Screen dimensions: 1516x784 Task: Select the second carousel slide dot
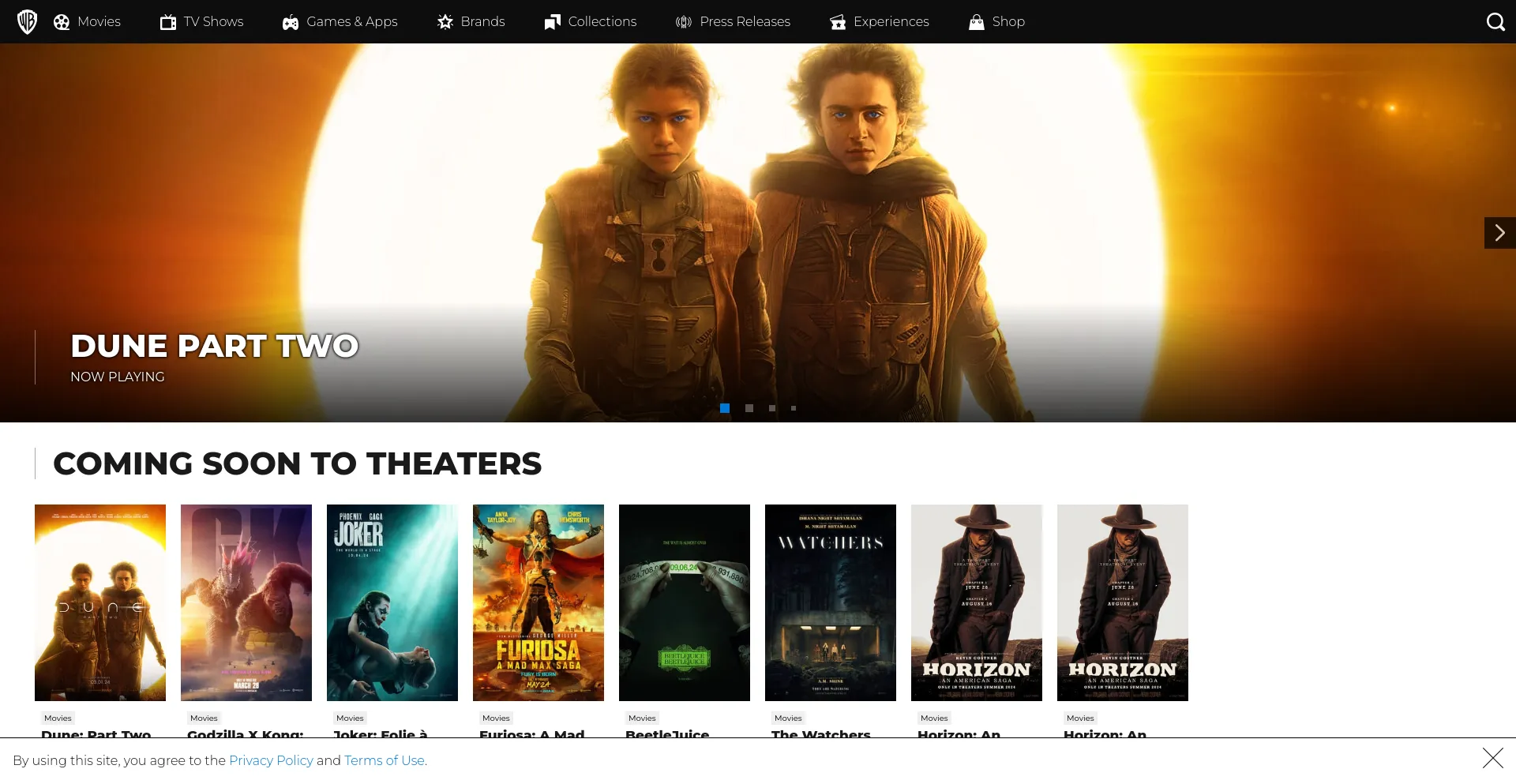(x=749, y=408)
